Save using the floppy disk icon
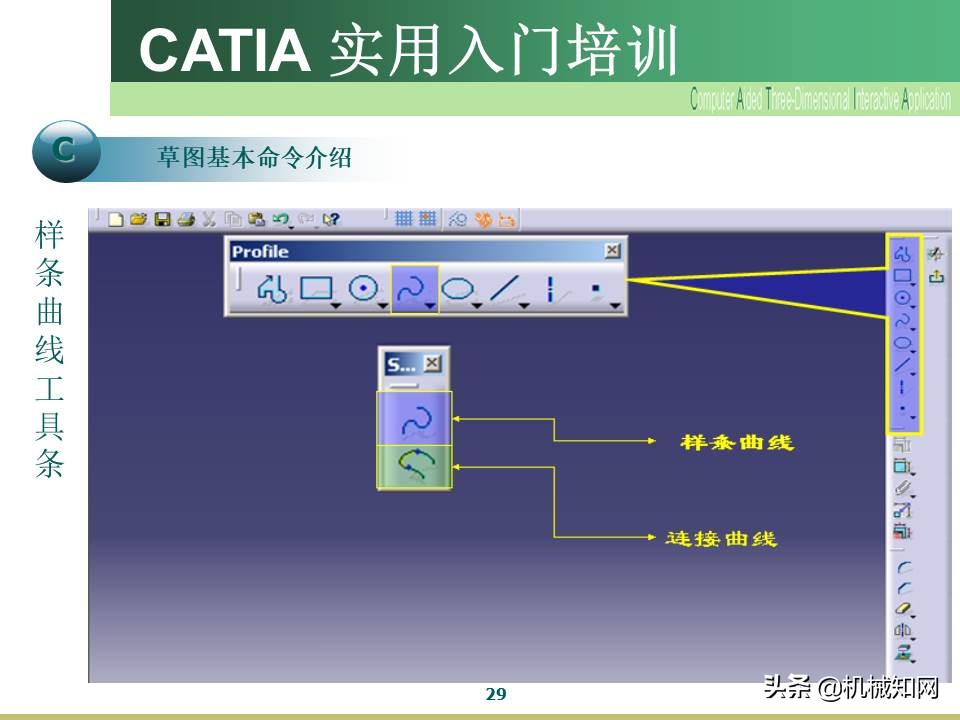The height and width of the screenshot is (720, 960). (x=162, y=219)
